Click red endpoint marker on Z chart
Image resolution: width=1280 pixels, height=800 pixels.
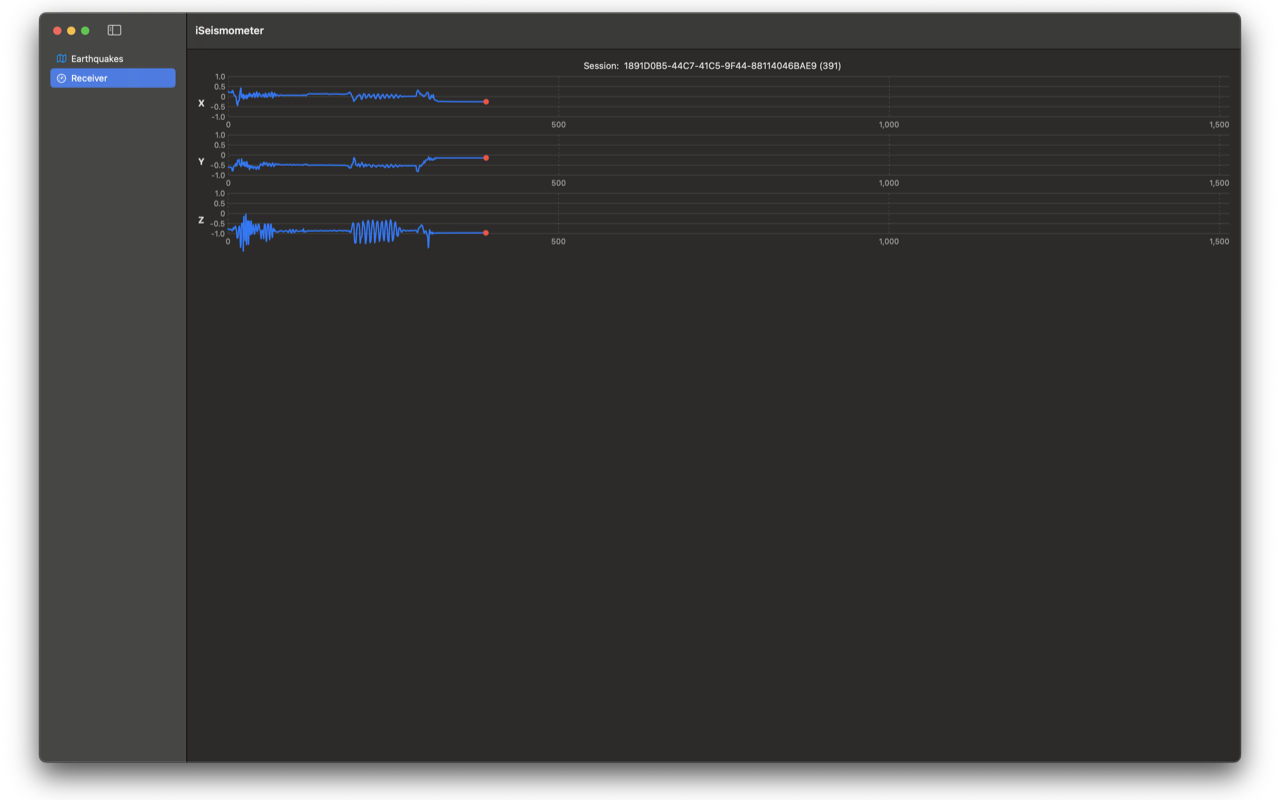[x=486, y=233]
